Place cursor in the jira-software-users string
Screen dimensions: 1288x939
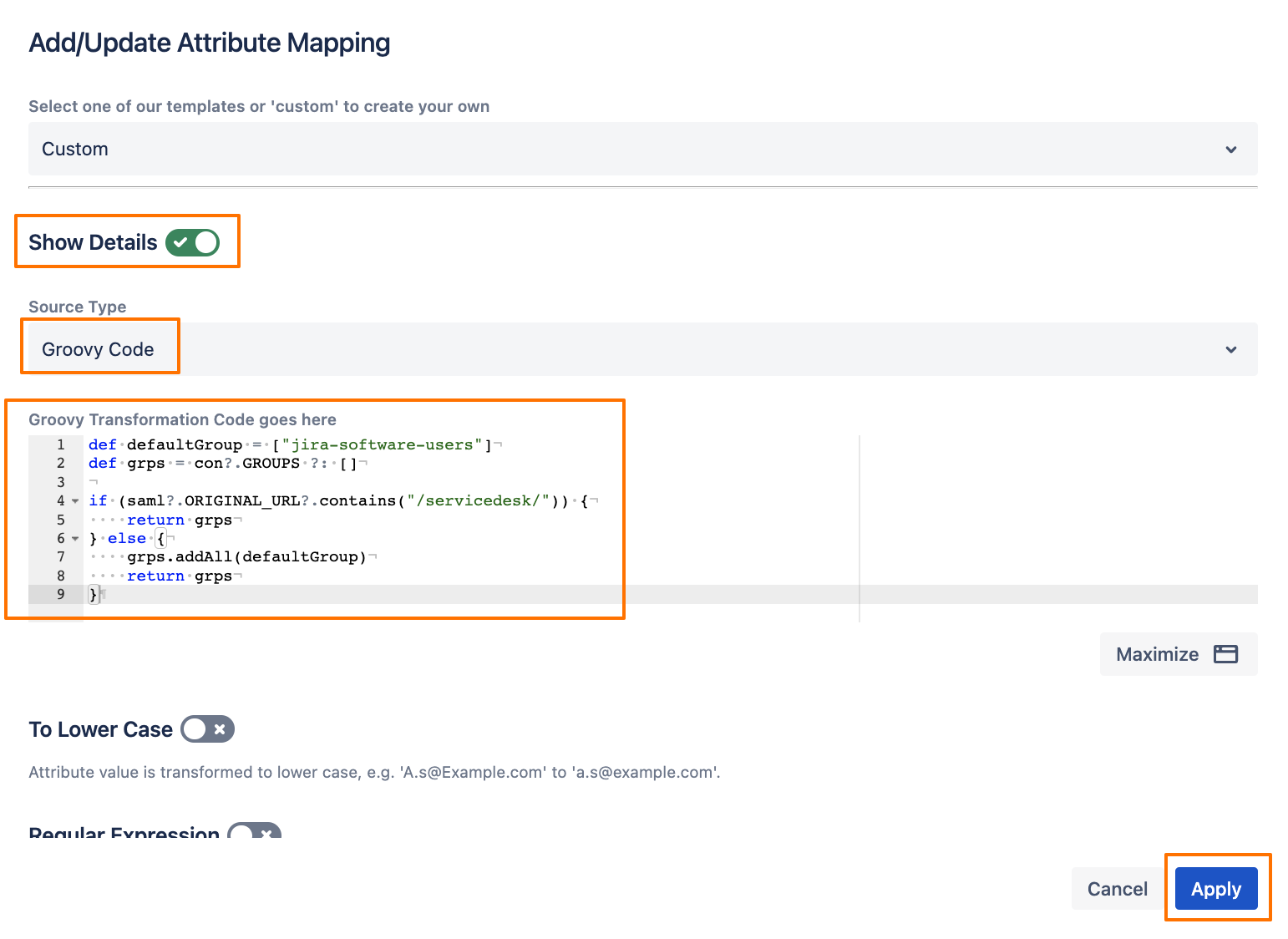click(384, 444)
